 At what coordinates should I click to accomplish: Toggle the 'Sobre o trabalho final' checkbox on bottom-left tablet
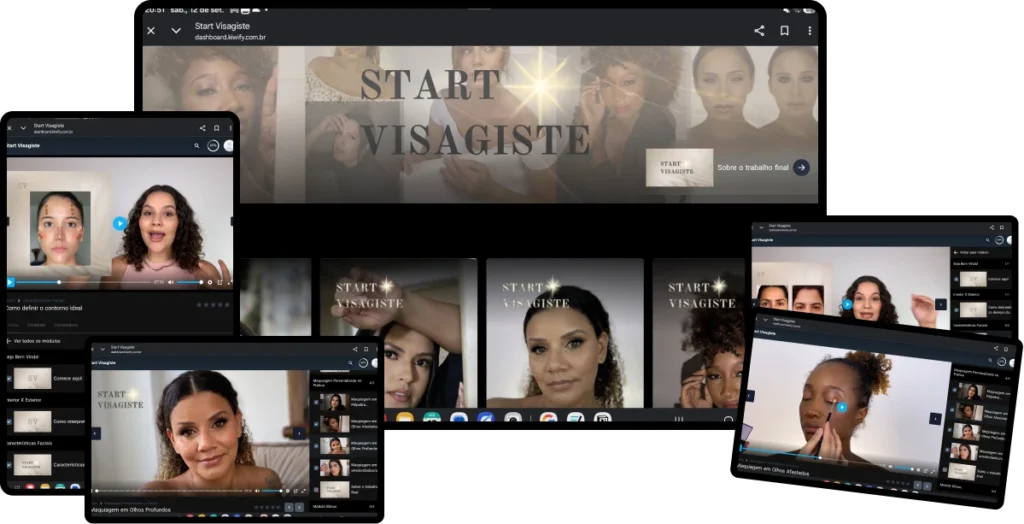click(316, 489)
